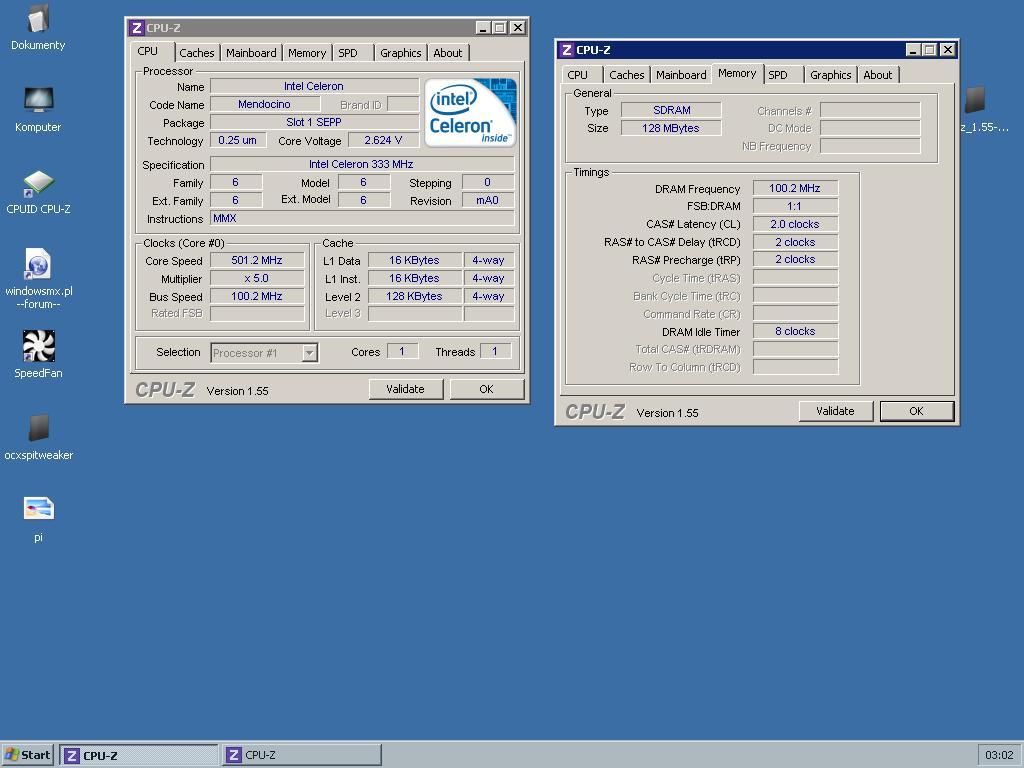Screen dimensions: 1024x768
Task: Click the Intel Celeron inside logo
Action: (470, 112)
